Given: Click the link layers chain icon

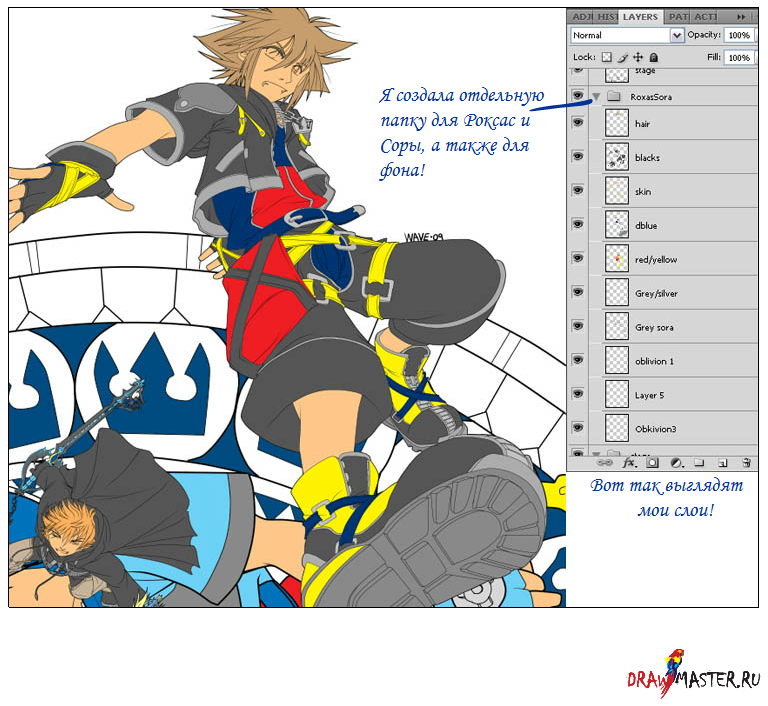Looking at the screenshot, I should 605,463.
